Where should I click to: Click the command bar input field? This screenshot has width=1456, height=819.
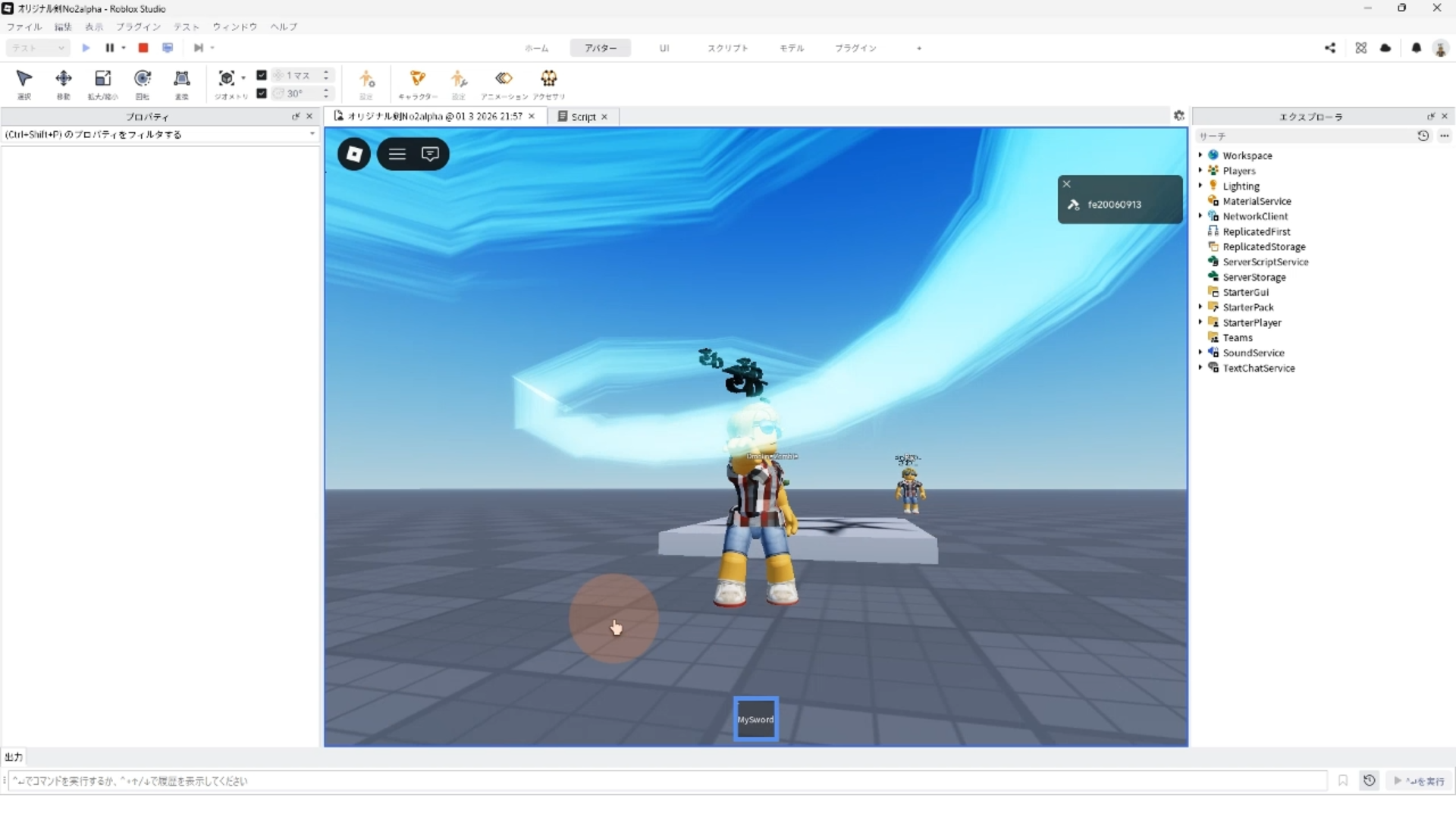(x=667, y=780)
